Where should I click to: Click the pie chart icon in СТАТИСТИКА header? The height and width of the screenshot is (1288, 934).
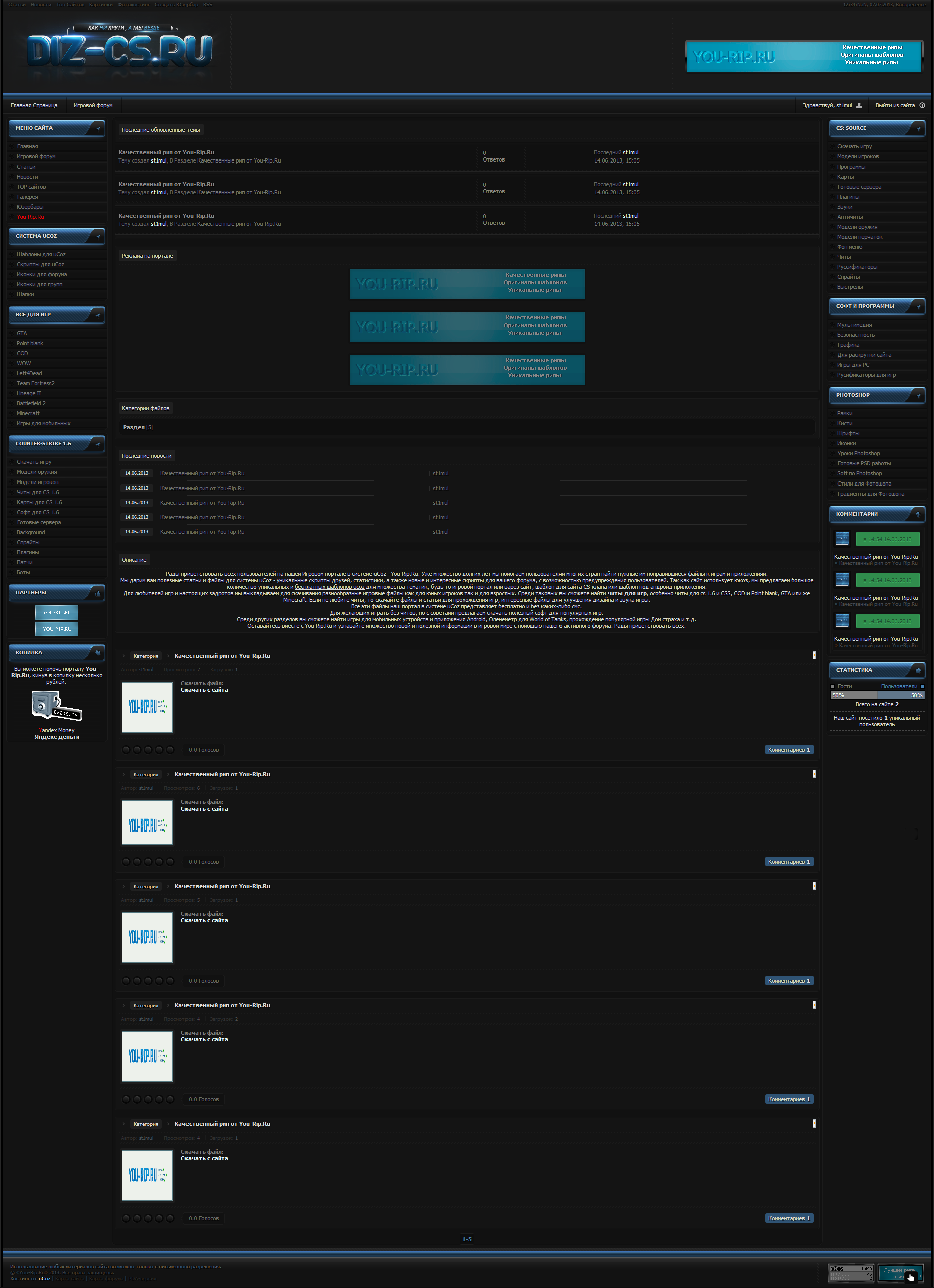[x=918, y=671]
